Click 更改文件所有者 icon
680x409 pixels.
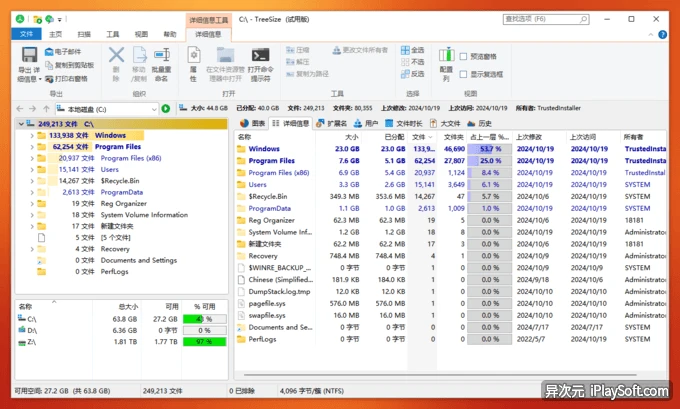(x=337, y=50)
